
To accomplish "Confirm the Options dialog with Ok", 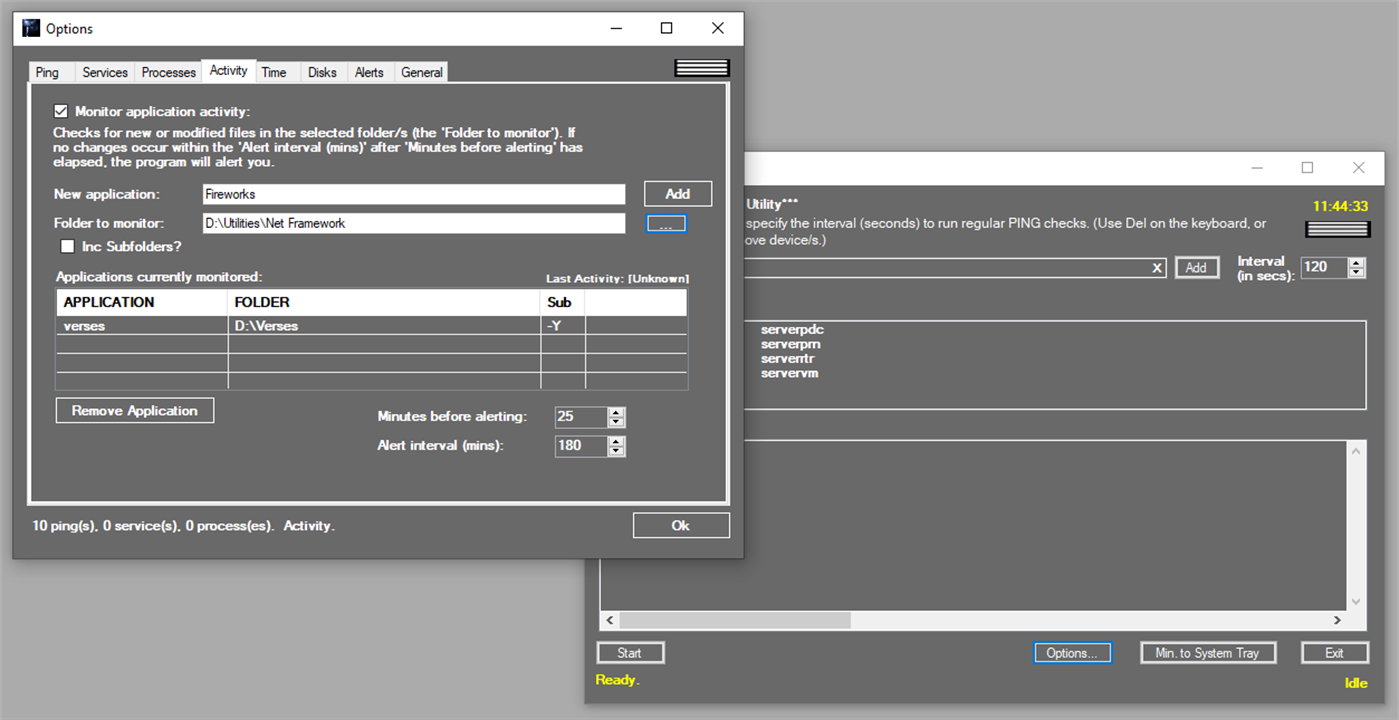I will [681, 525].
